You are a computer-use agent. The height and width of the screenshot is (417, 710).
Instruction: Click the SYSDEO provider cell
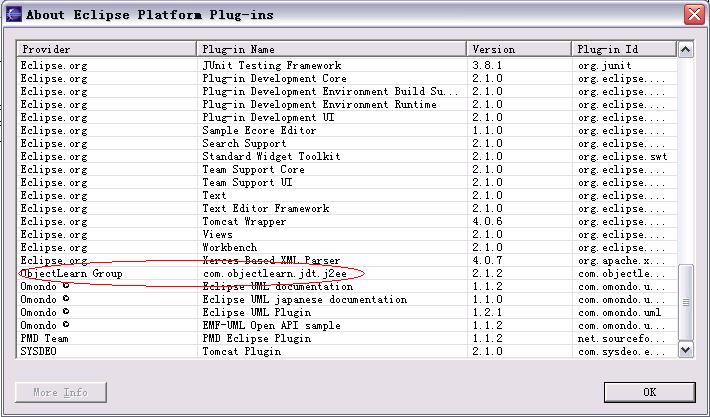pyautogui.click(x=38, y=351)
